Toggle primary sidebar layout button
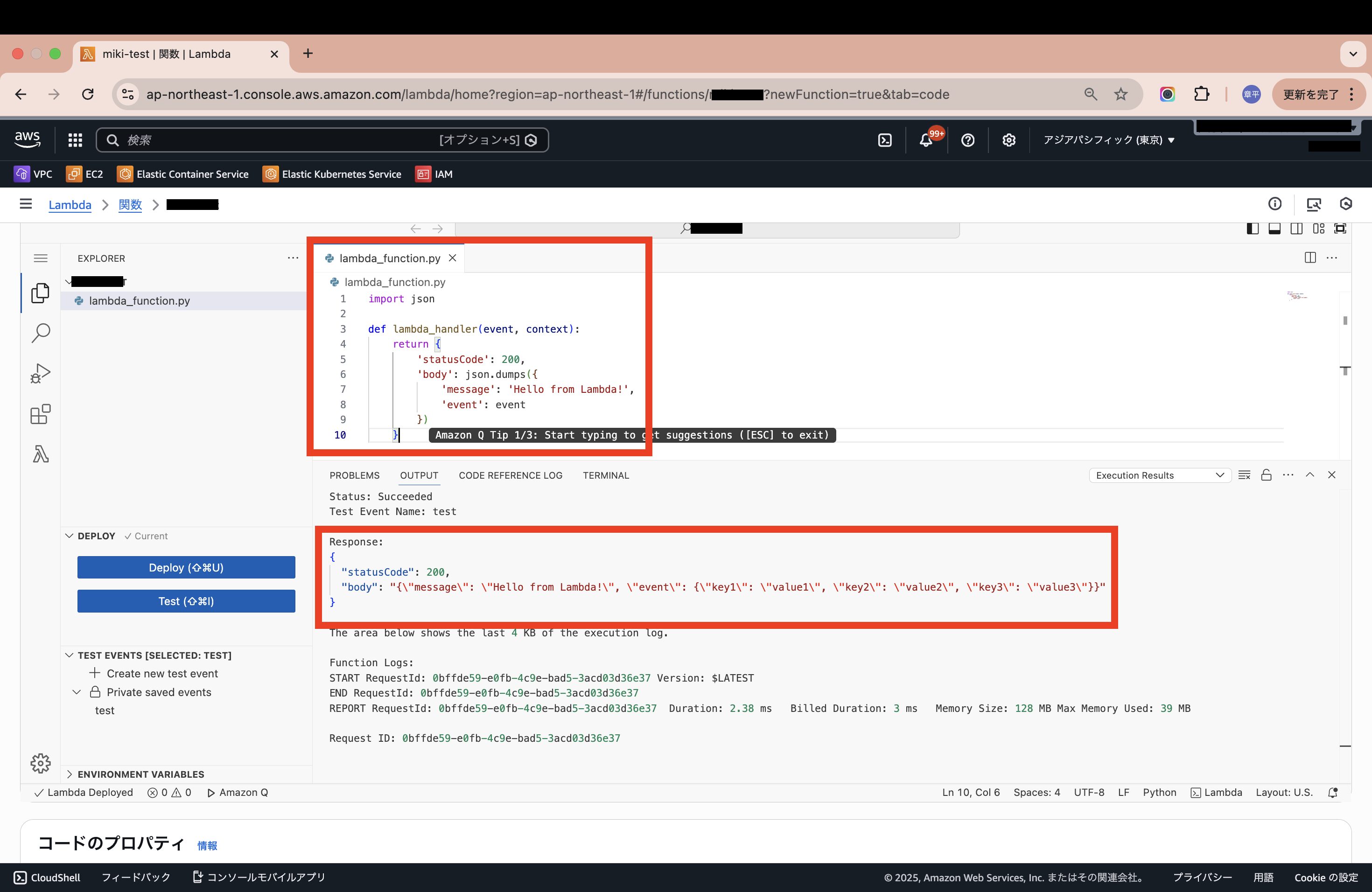Screen dimensions: 1372x892 (1252, 229)
